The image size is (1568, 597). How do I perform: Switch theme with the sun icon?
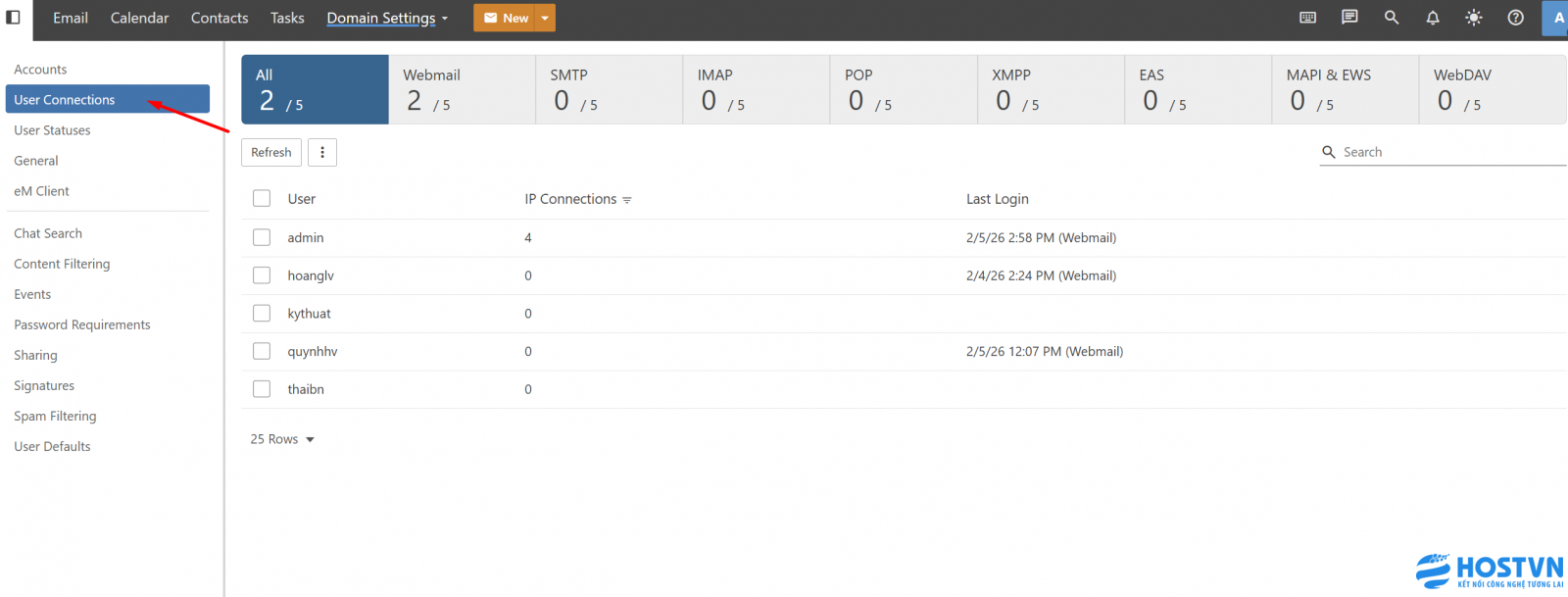coord(1473,18)
